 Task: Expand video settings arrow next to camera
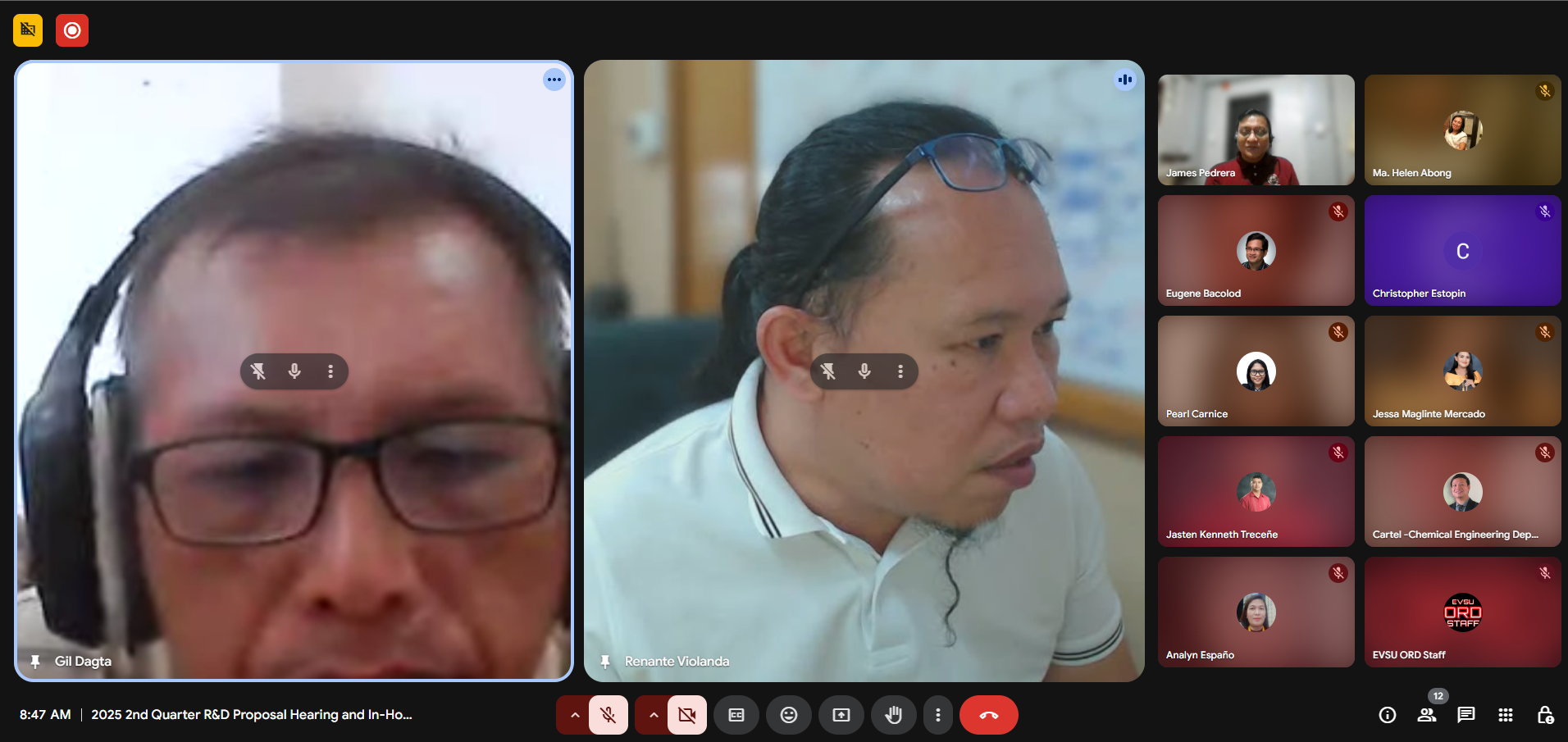point(653,715)
